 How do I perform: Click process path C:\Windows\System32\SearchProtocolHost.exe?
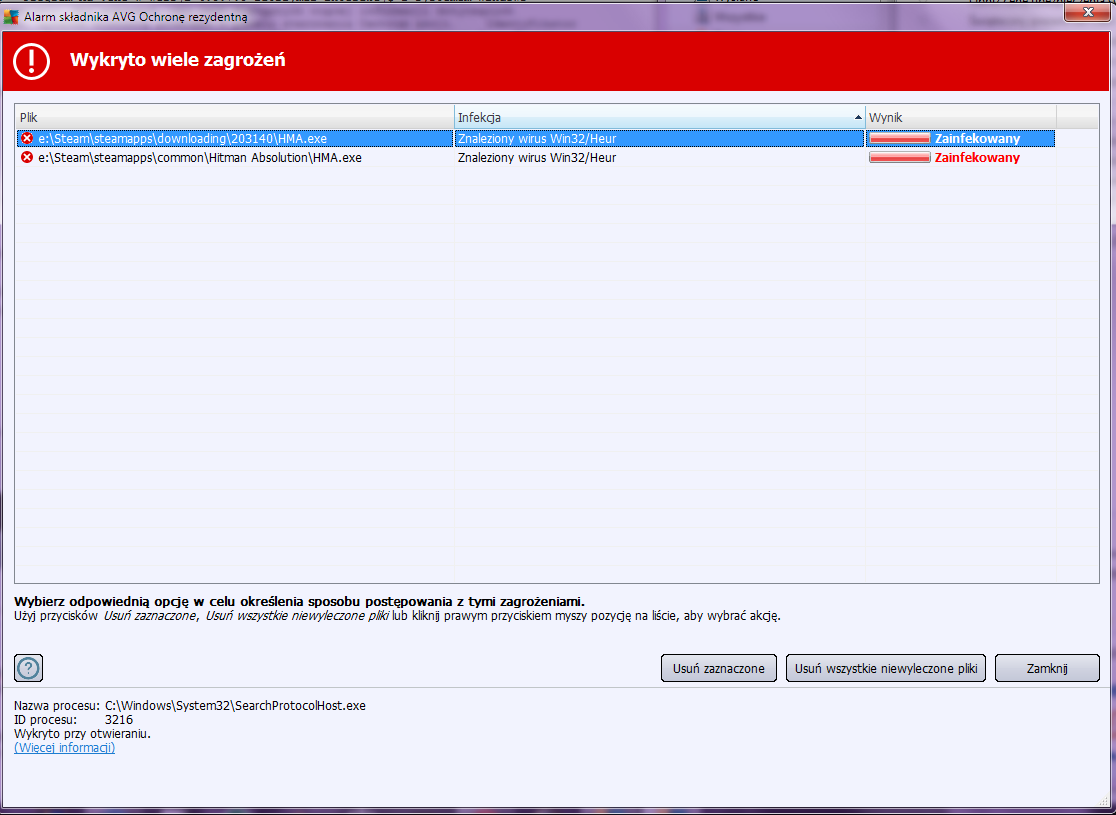(236, 705)
